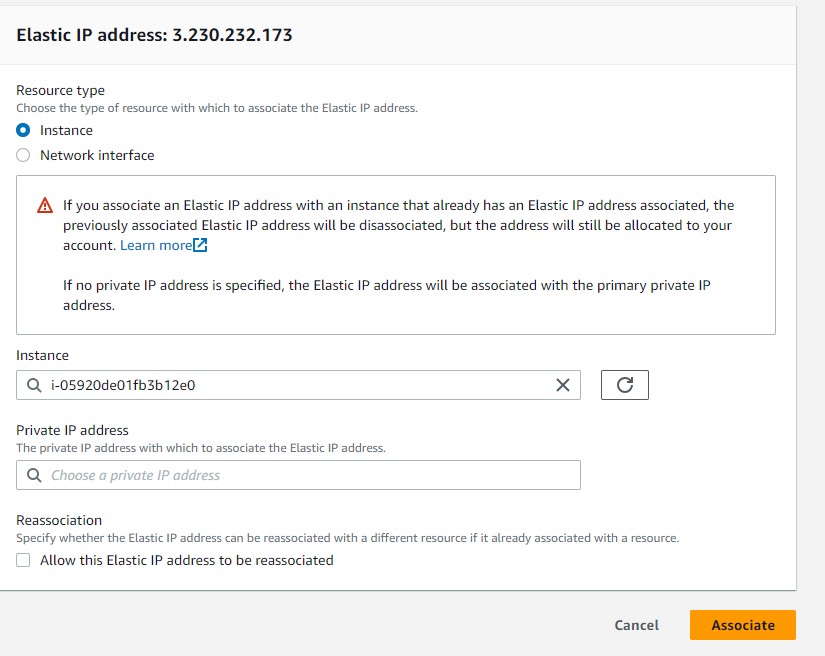Select the Instance resource type radio button
Viewport: 825px width, 656px height.
pyautogui.click(x=24, y=130)
